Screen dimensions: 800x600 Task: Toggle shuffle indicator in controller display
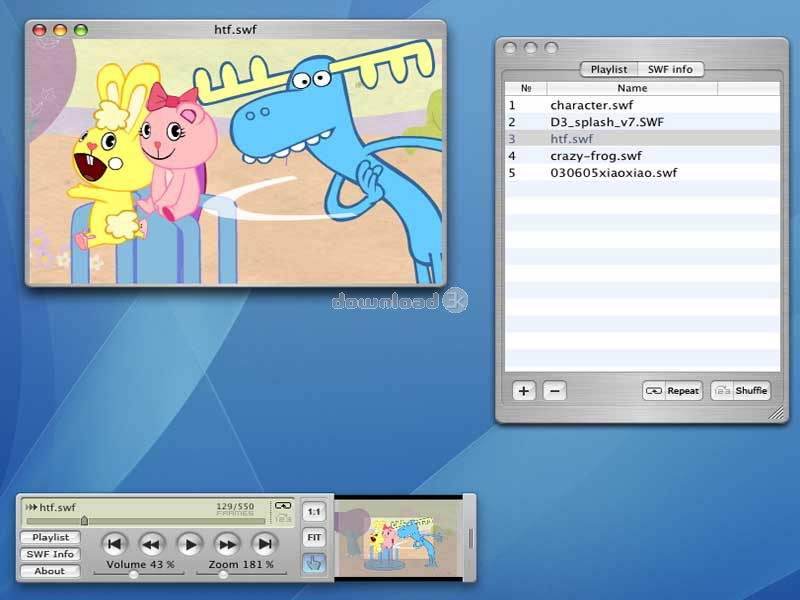coord(283,518)
